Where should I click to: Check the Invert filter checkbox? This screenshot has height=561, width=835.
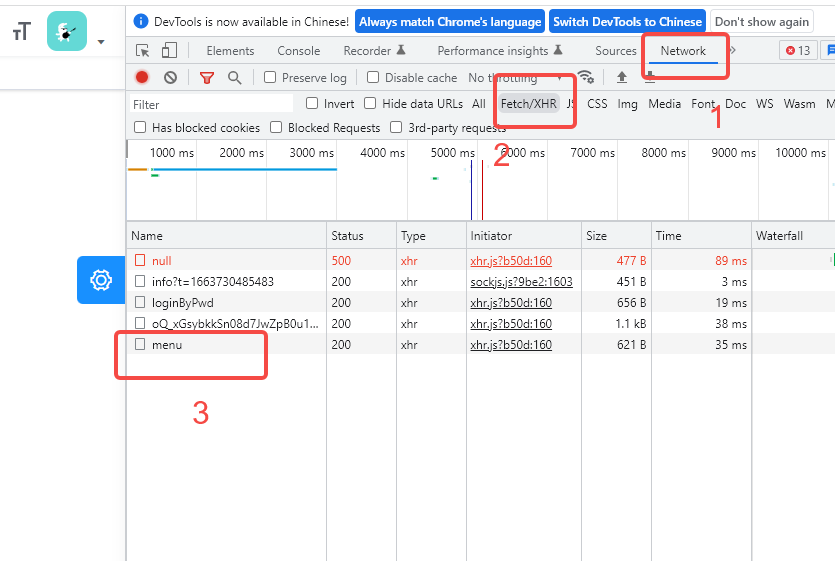click(312, 103)
